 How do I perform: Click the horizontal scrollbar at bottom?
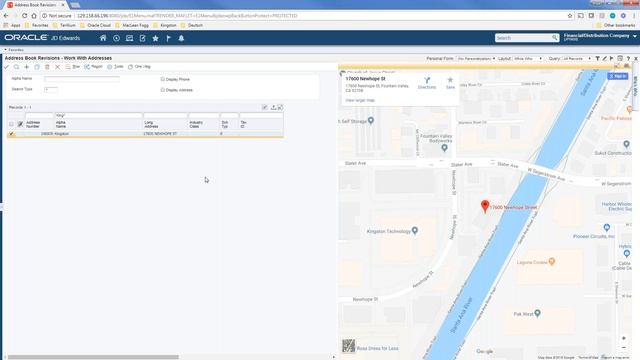pyautogui.click(x=93, y=357)
